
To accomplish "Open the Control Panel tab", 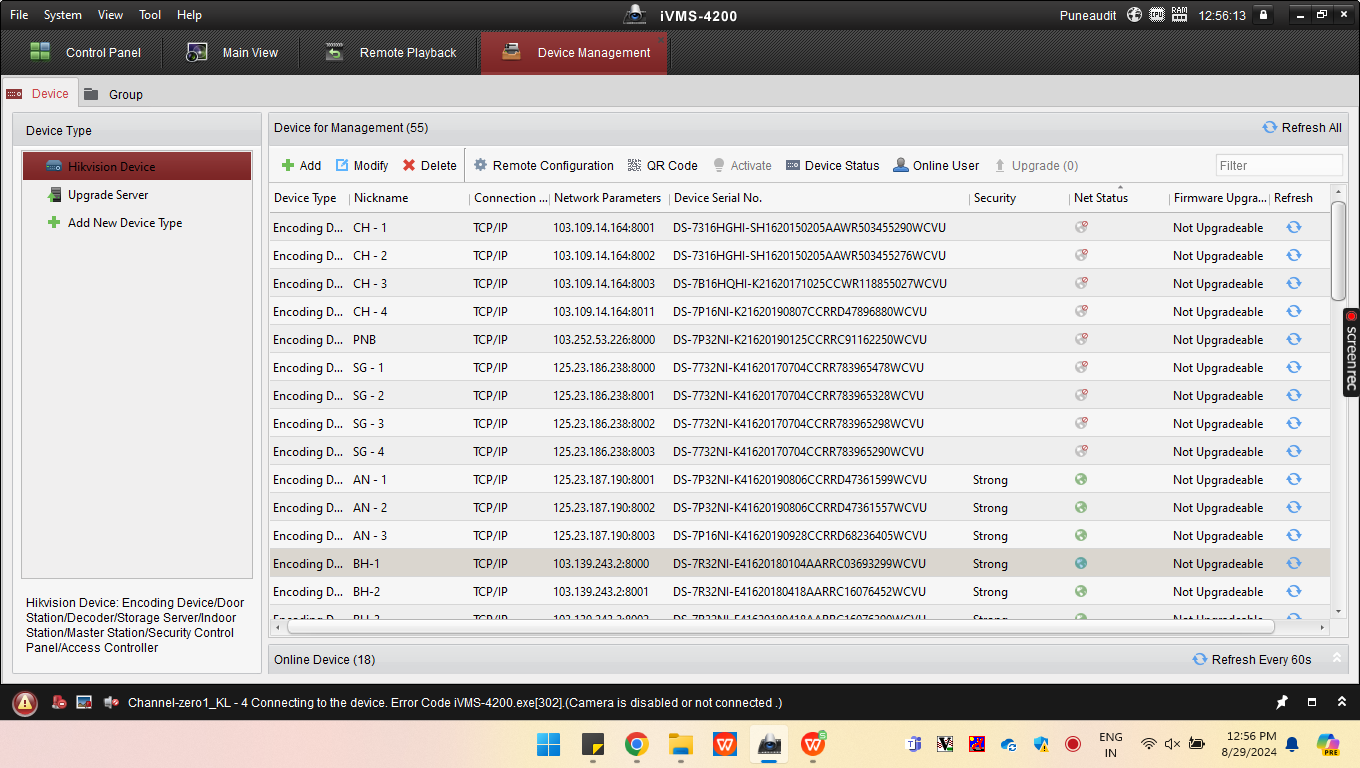I will 86,53.
